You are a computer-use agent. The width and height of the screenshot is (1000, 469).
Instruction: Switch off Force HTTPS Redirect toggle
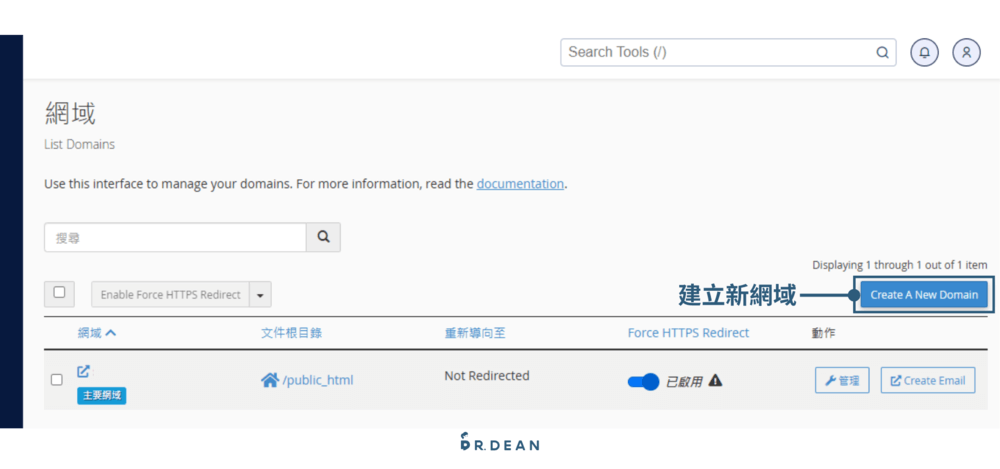click(x=643, y=382)
